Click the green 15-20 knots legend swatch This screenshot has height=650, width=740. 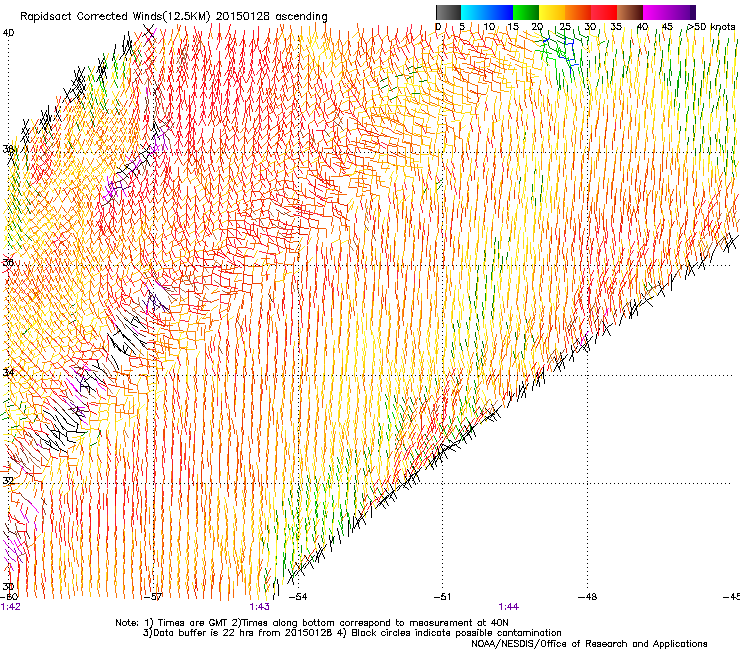pos(526,12)
